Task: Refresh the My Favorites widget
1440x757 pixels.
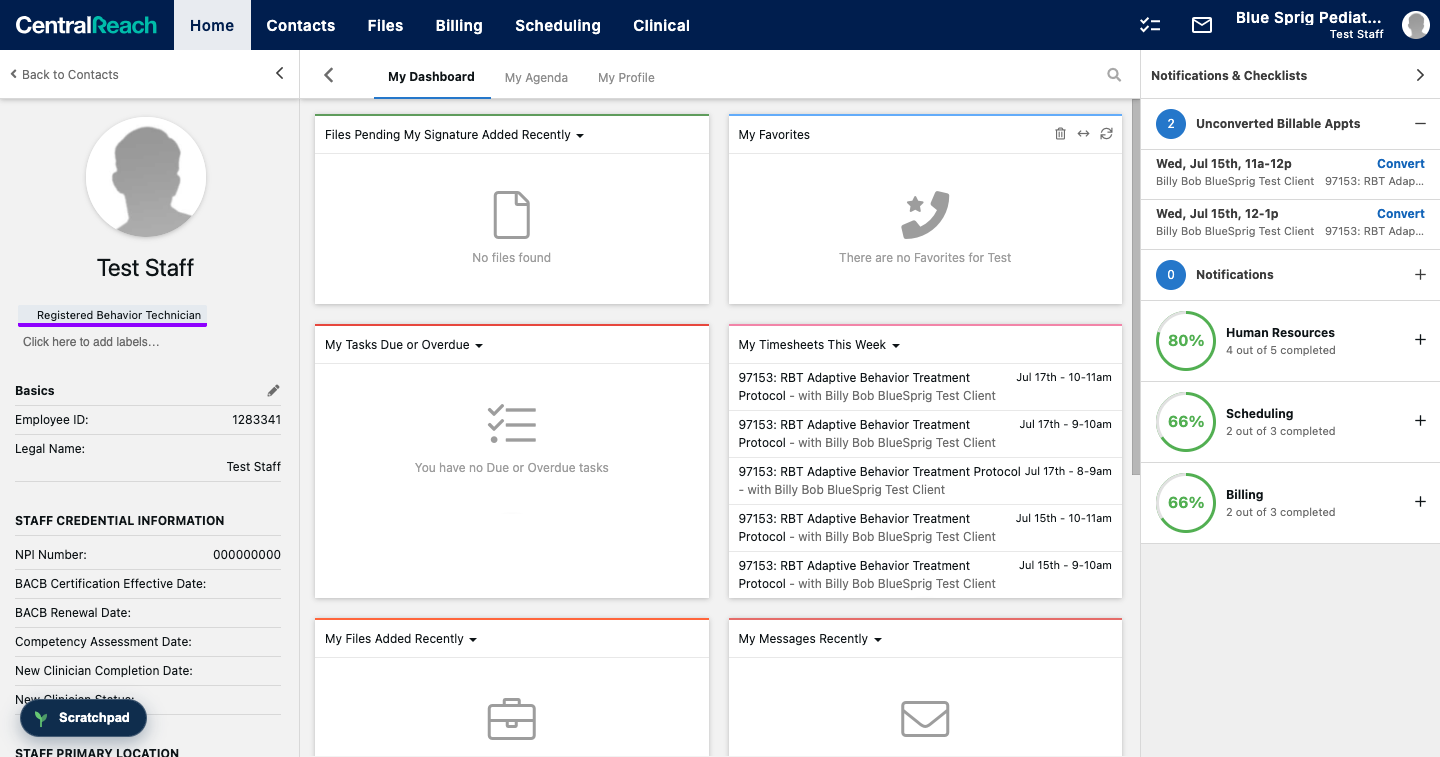Action: tap(1106, 134)
